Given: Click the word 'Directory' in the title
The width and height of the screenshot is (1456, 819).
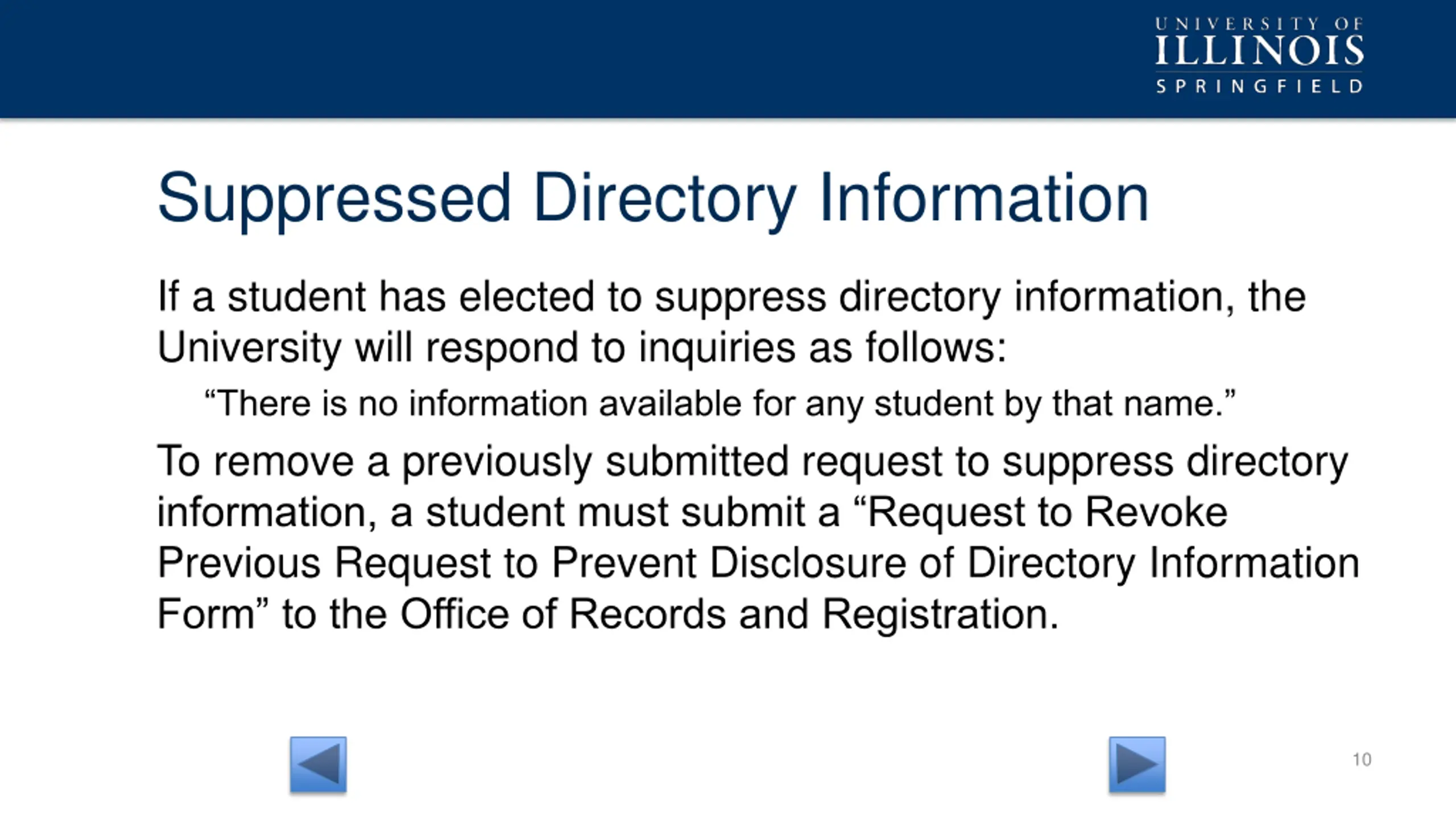Looking at the screenshot, I should tap(664, 199).
